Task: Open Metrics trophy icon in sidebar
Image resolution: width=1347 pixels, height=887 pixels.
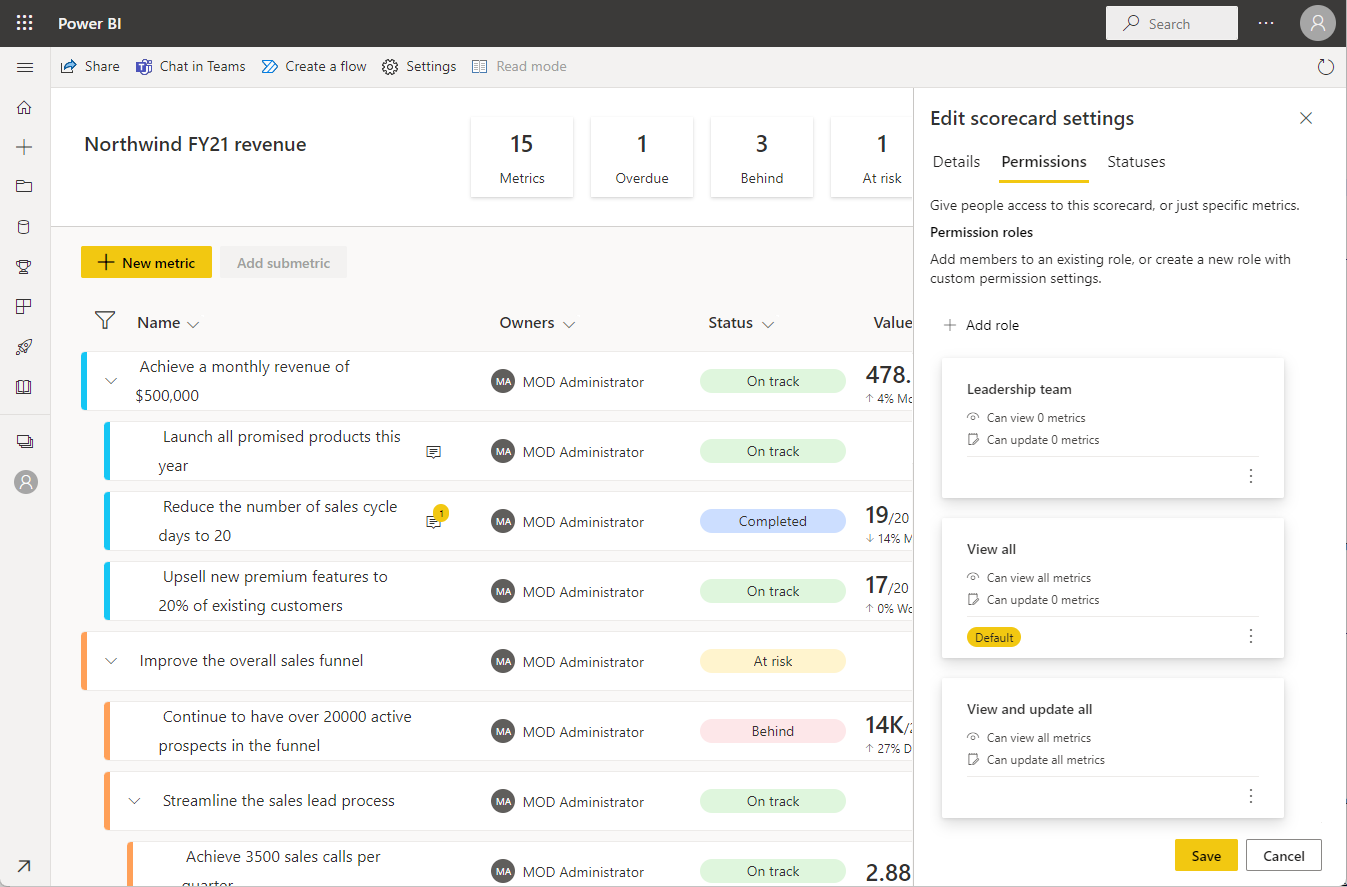Action: click(x=25, y=267)
